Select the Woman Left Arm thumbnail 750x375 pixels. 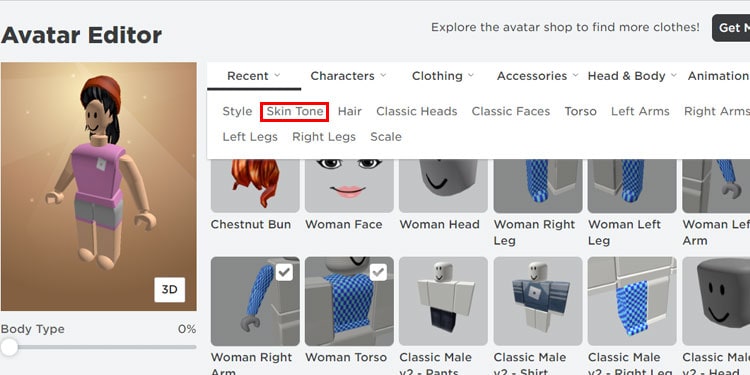[x=716, y=186]
